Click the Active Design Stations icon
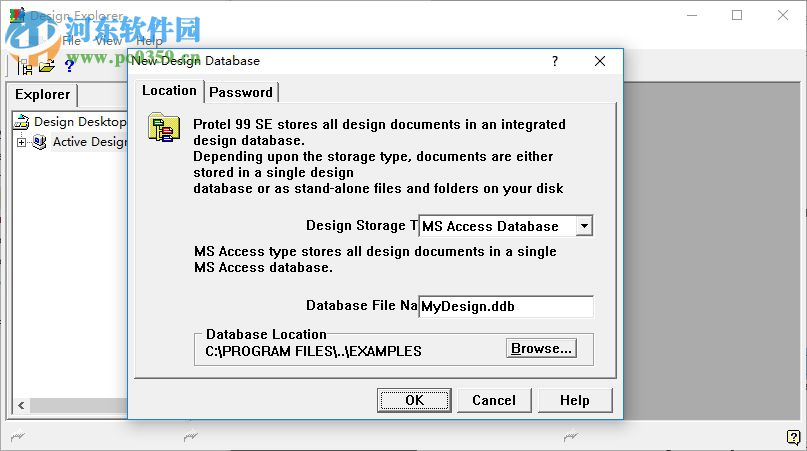The image size is (807, 451). (x=40, y=142)
